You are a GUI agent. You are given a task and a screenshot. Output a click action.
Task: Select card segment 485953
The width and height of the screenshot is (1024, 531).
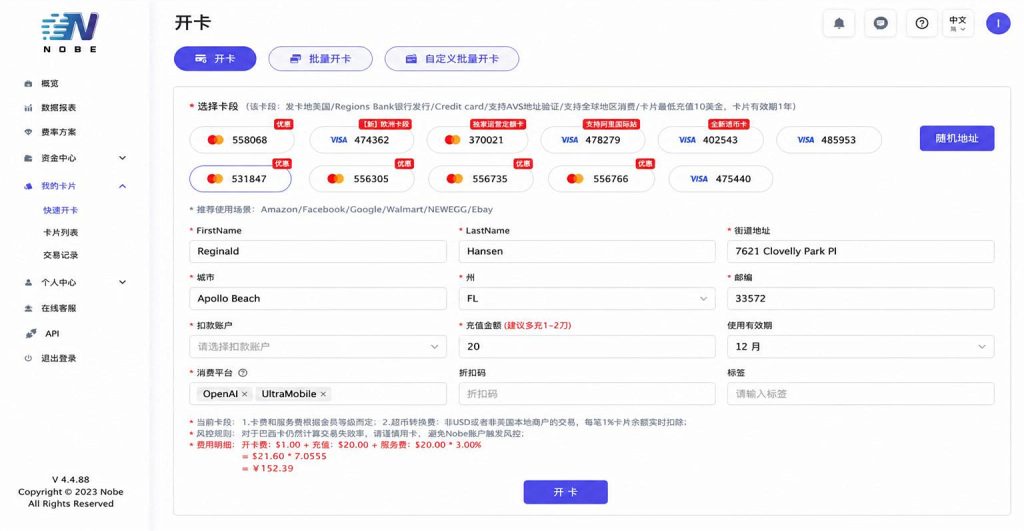(x=829, y=140)
